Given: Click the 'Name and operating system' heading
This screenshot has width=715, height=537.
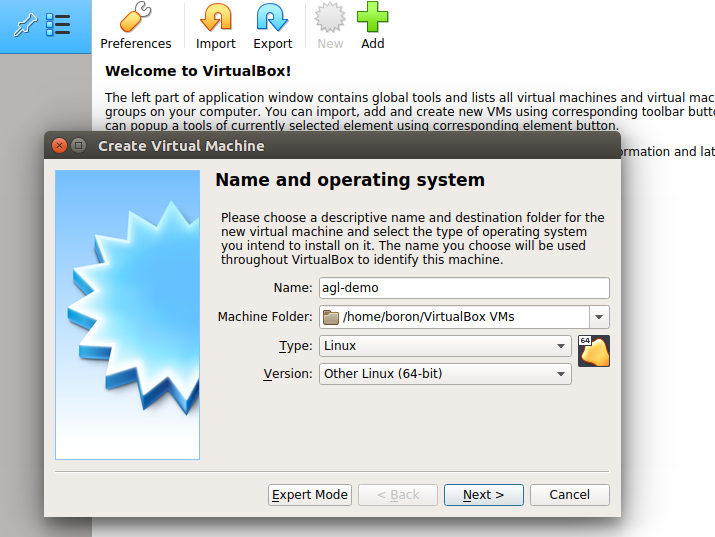Looking at the screenshot, I should 350,180.
